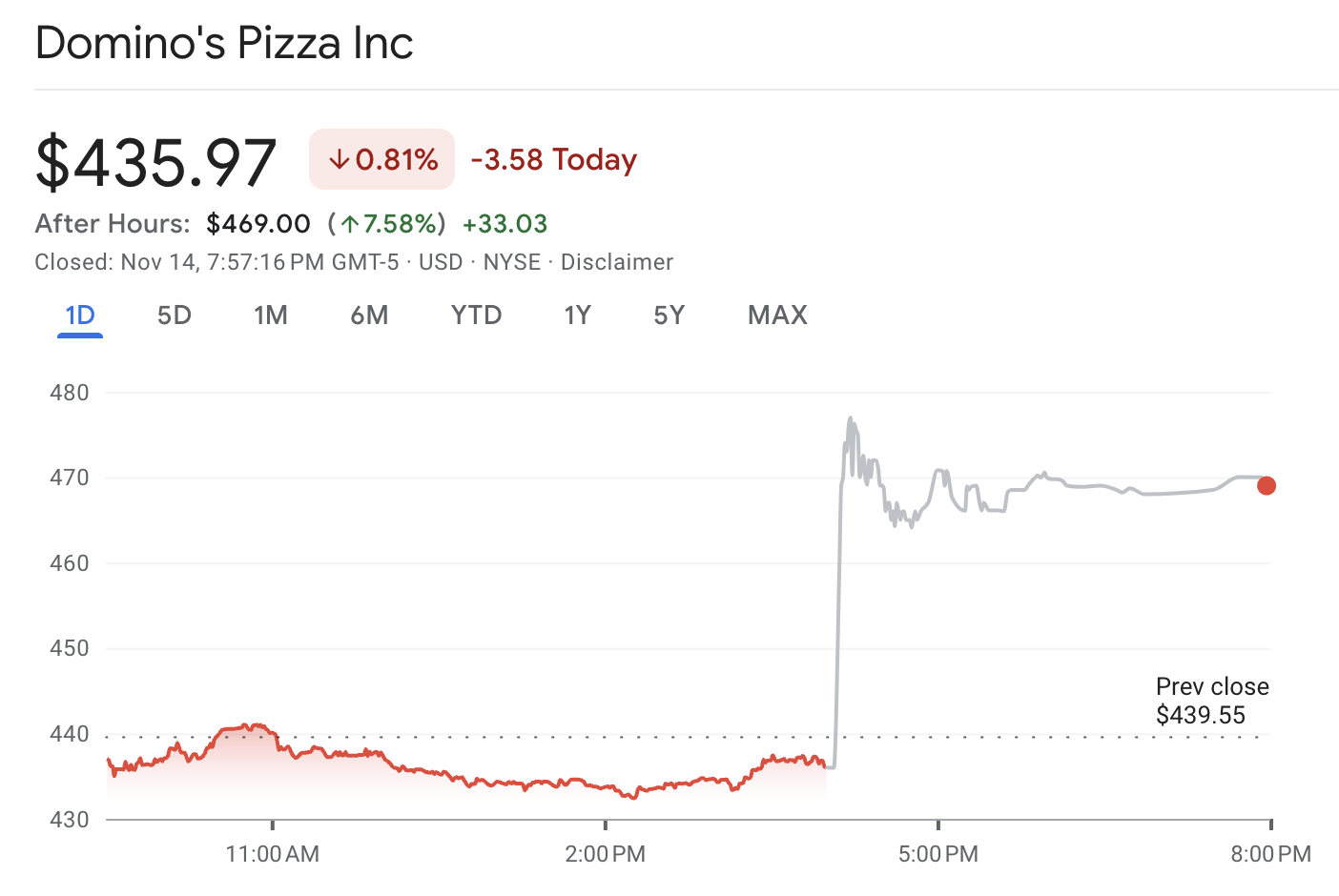View the 5Y price range
Screen dimensions: 1339x896
[x=669, y=316]
